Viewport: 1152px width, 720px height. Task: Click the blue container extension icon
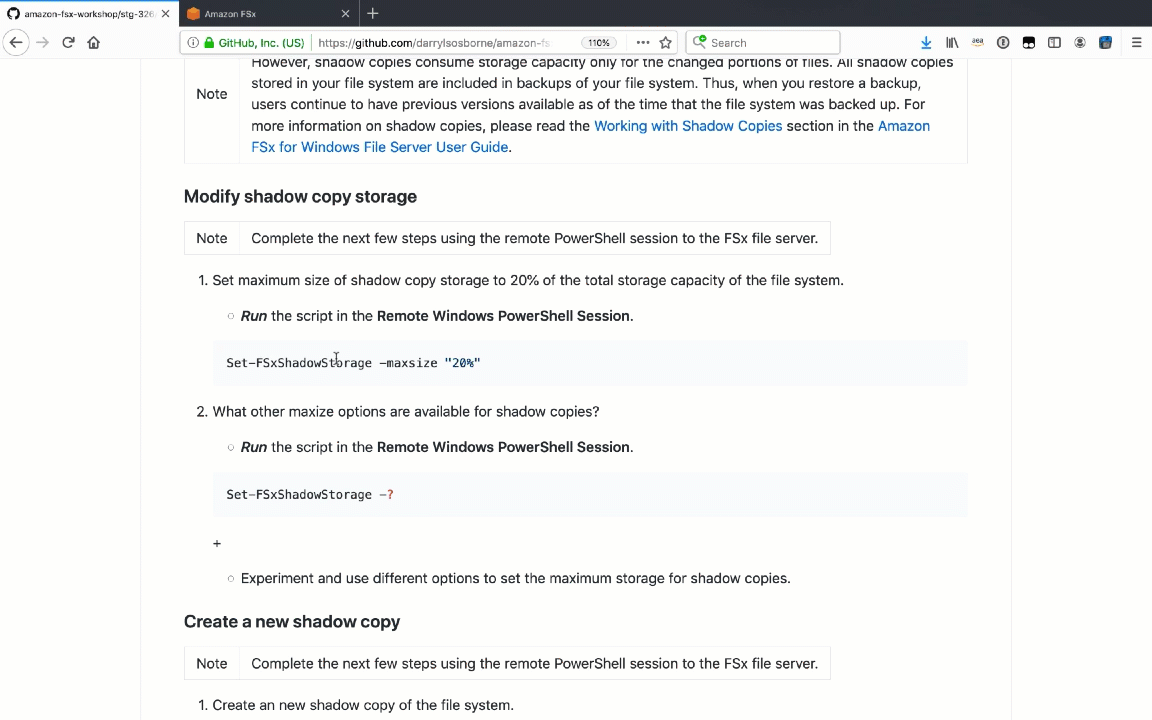tap(1105, 43)
